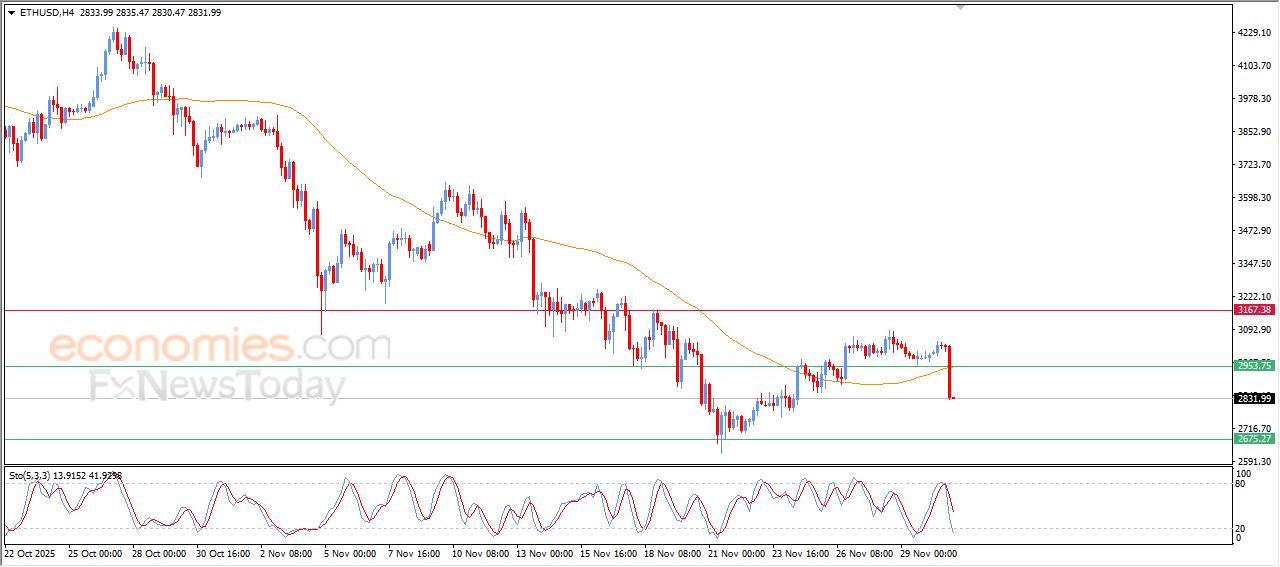This screenshot has width=1280, height=567.
Task: Click the 10 Nov 08:00 time label
Action: click(478, 552)
